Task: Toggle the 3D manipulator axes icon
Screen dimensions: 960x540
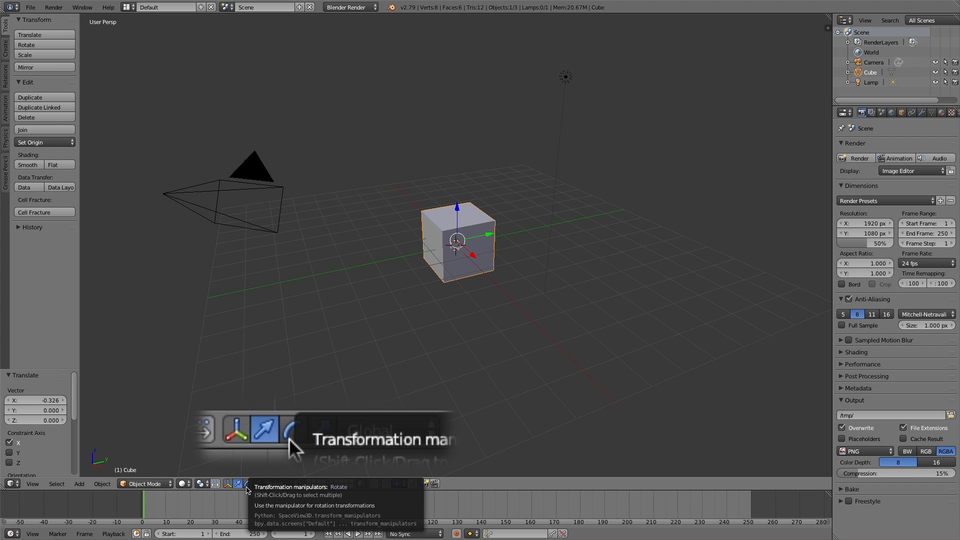Action: pos(228,484)
